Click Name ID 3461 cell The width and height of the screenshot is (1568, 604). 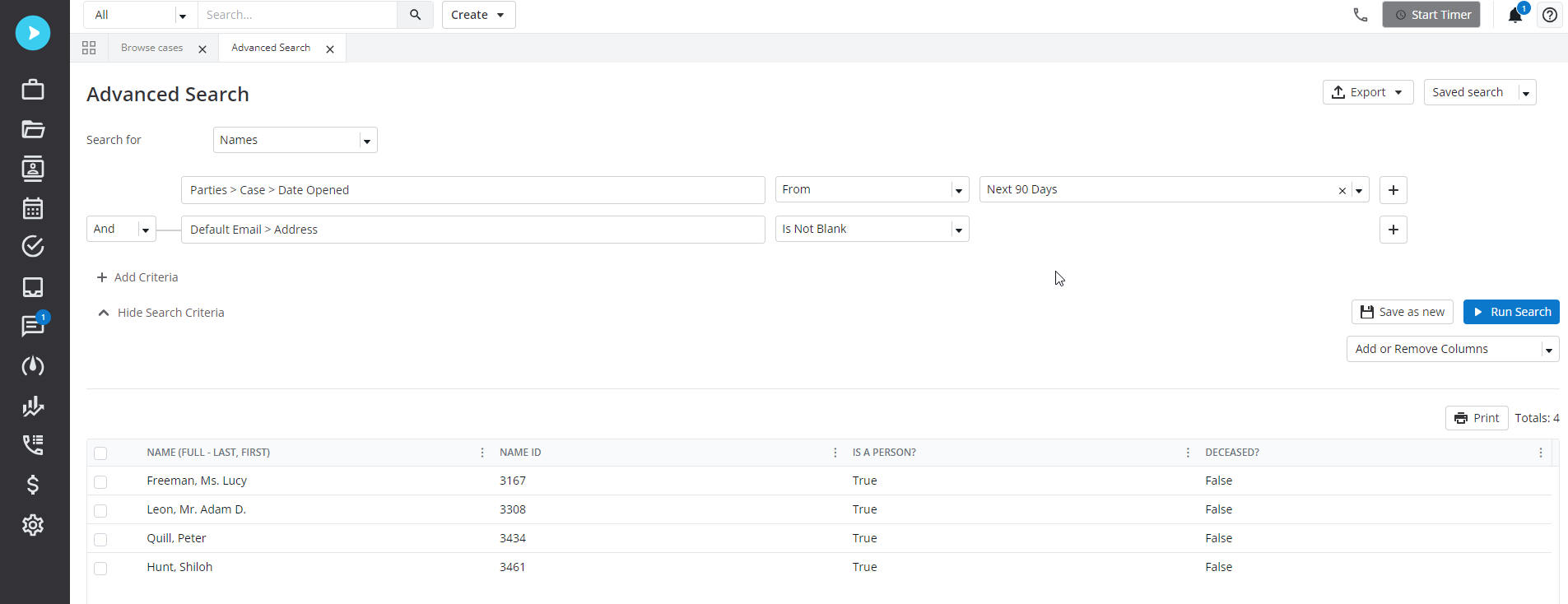(x=513, y=567)
